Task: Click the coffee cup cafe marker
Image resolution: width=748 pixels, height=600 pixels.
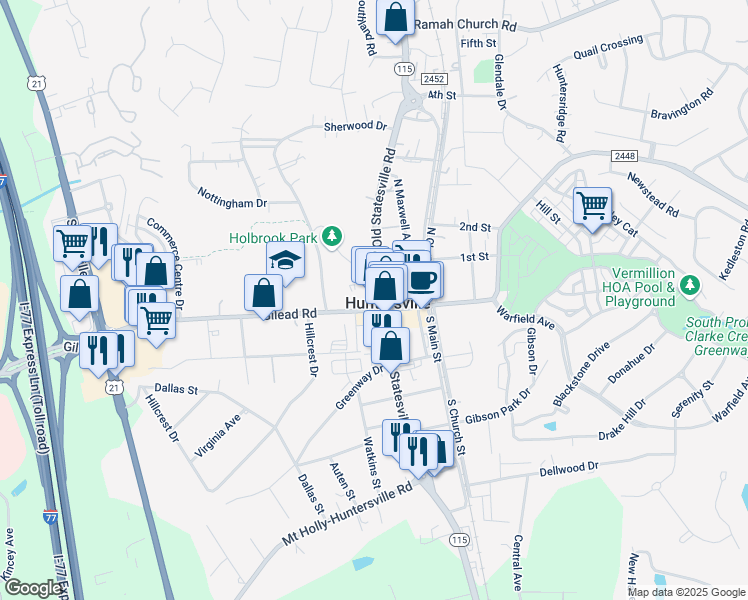Action: point(422,282)
